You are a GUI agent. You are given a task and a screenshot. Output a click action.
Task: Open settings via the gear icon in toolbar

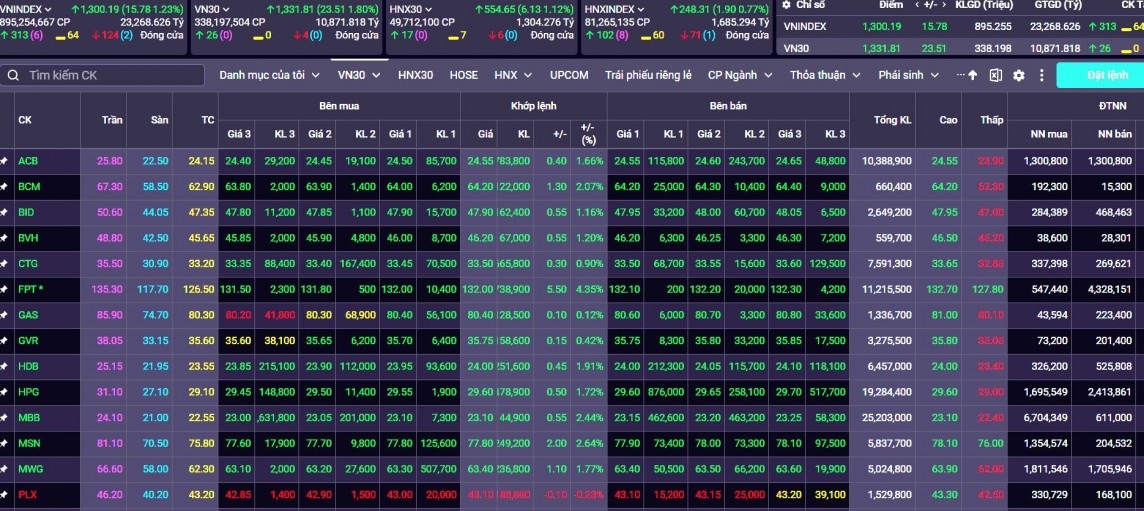[x=1019, y=75]
